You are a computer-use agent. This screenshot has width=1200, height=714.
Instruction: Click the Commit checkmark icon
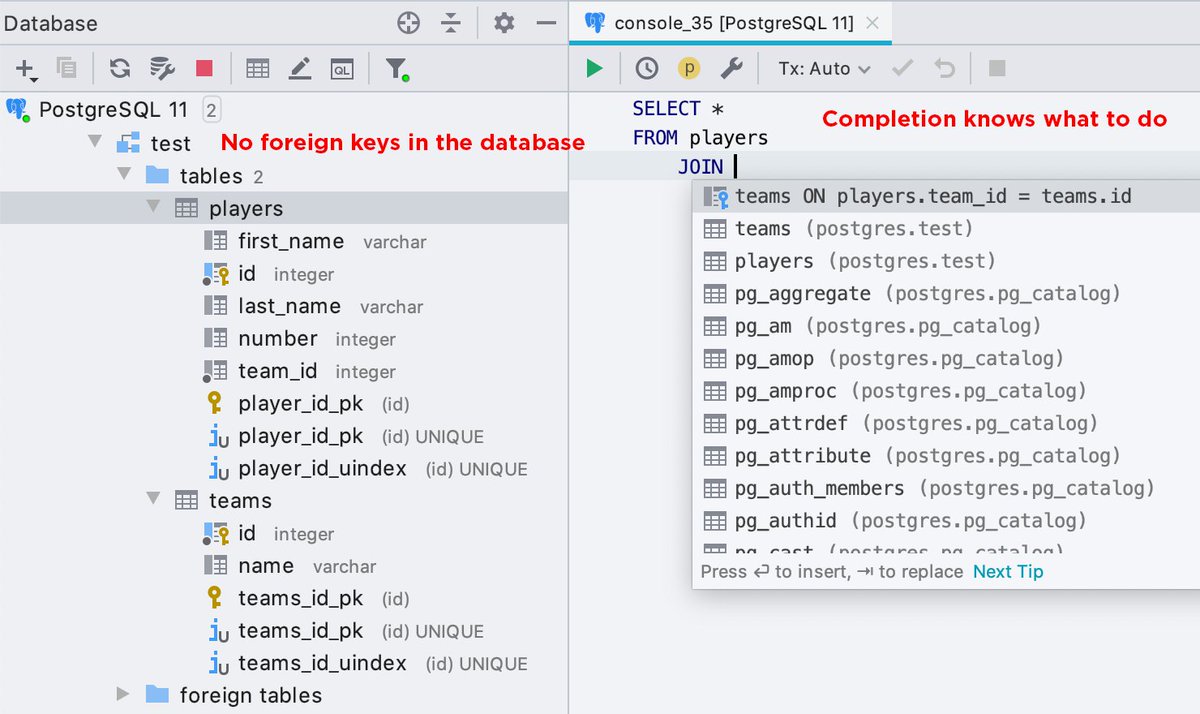(903, 68)
